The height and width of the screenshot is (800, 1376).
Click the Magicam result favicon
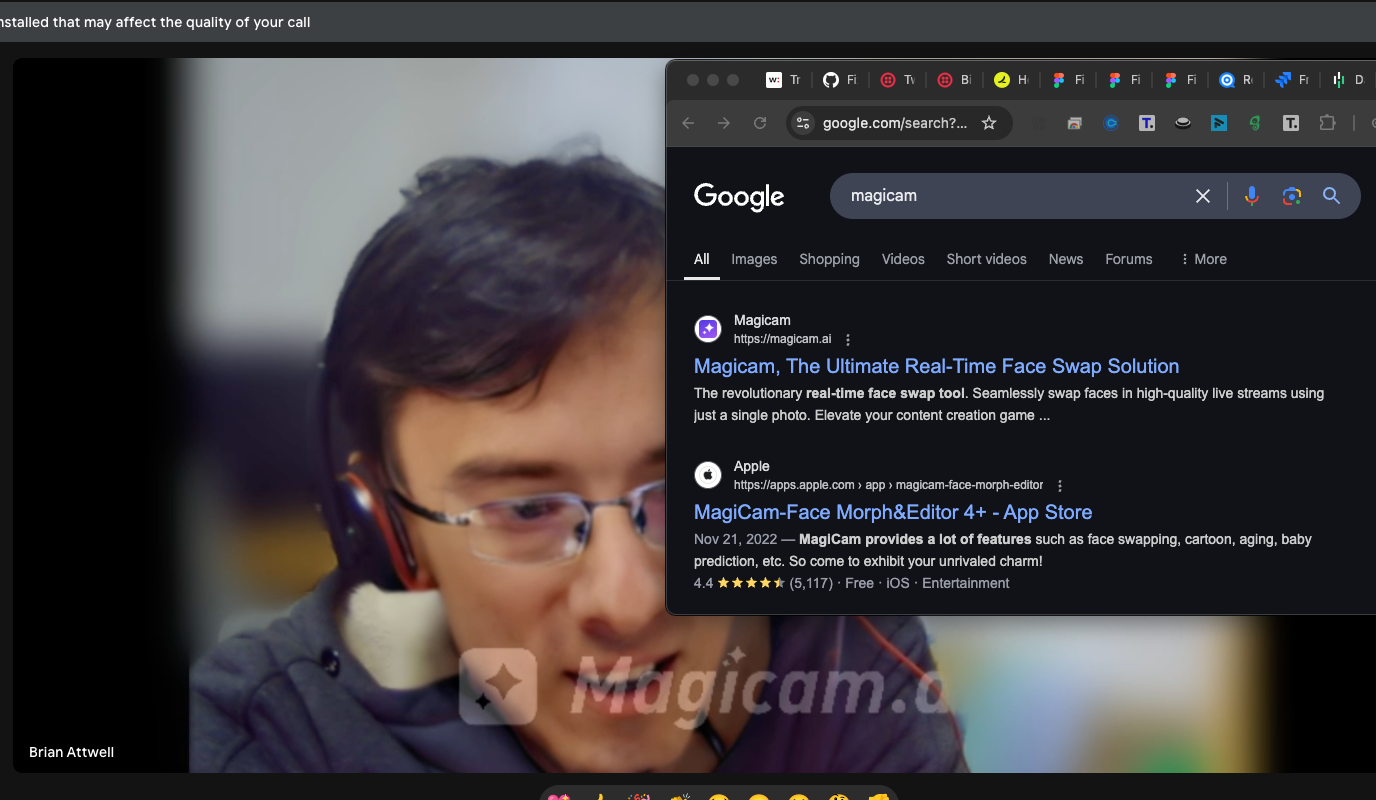708,329
